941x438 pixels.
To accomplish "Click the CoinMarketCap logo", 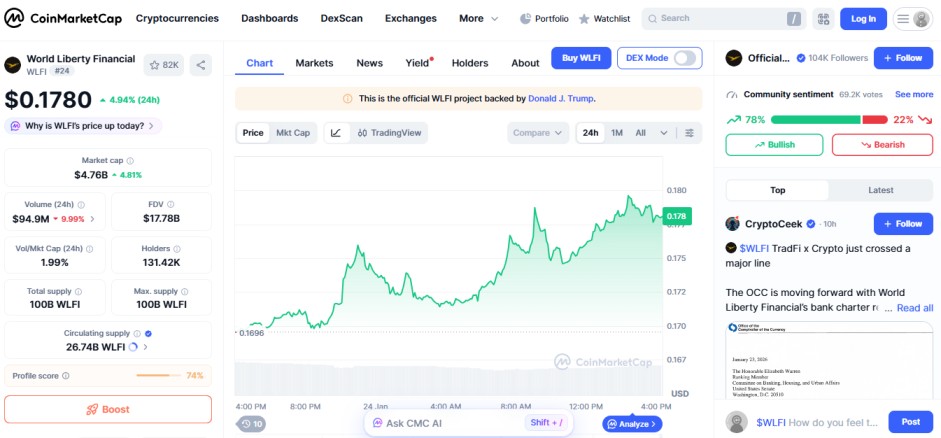I will (x=63, y=19).
